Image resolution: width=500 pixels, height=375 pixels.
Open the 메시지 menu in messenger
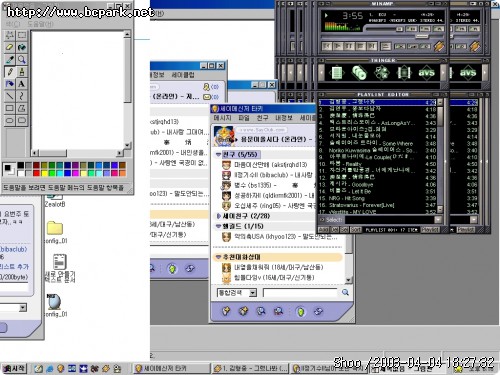[x=222, y=118]
